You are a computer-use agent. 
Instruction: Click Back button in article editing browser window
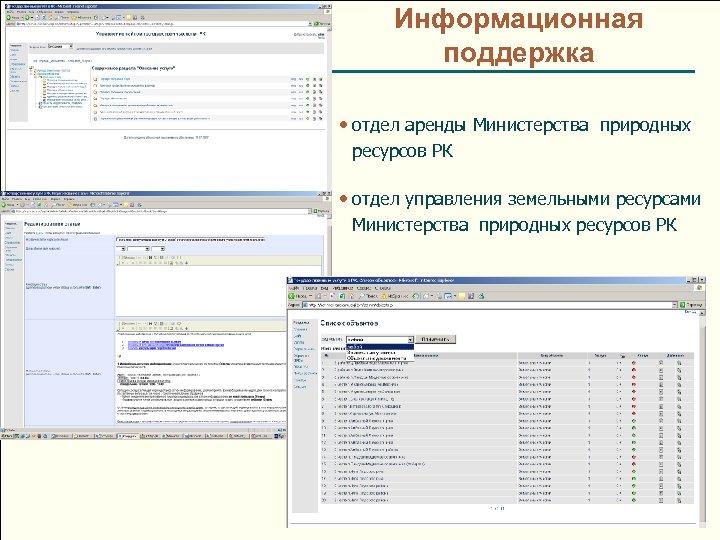coord(9,205)
